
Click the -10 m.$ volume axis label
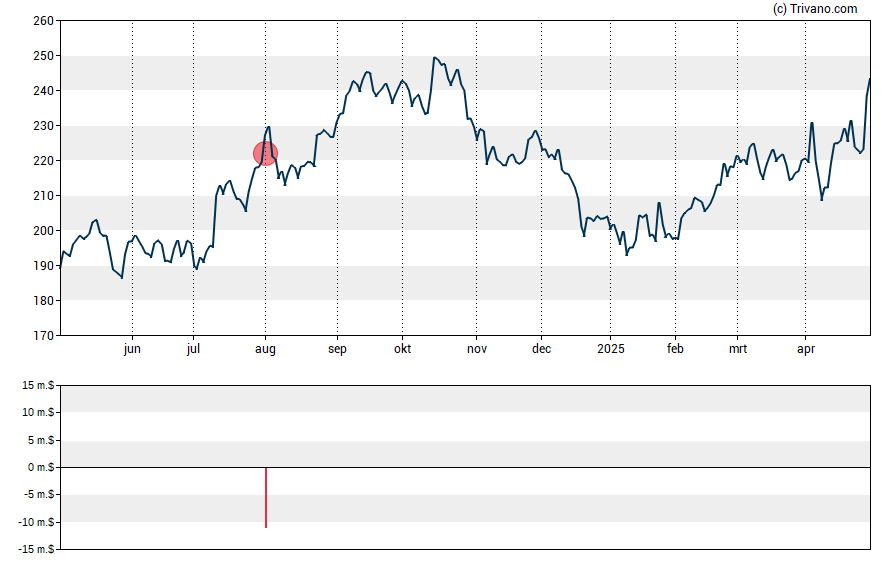[x=36, y=522]
